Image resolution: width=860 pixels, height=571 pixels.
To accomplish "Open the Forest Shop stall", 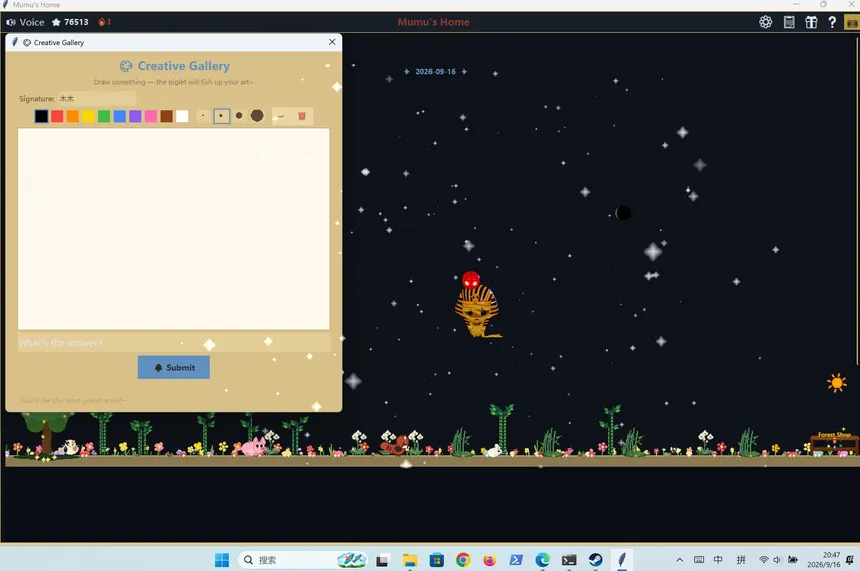I will pyautogui.click(x=834, y=444).
